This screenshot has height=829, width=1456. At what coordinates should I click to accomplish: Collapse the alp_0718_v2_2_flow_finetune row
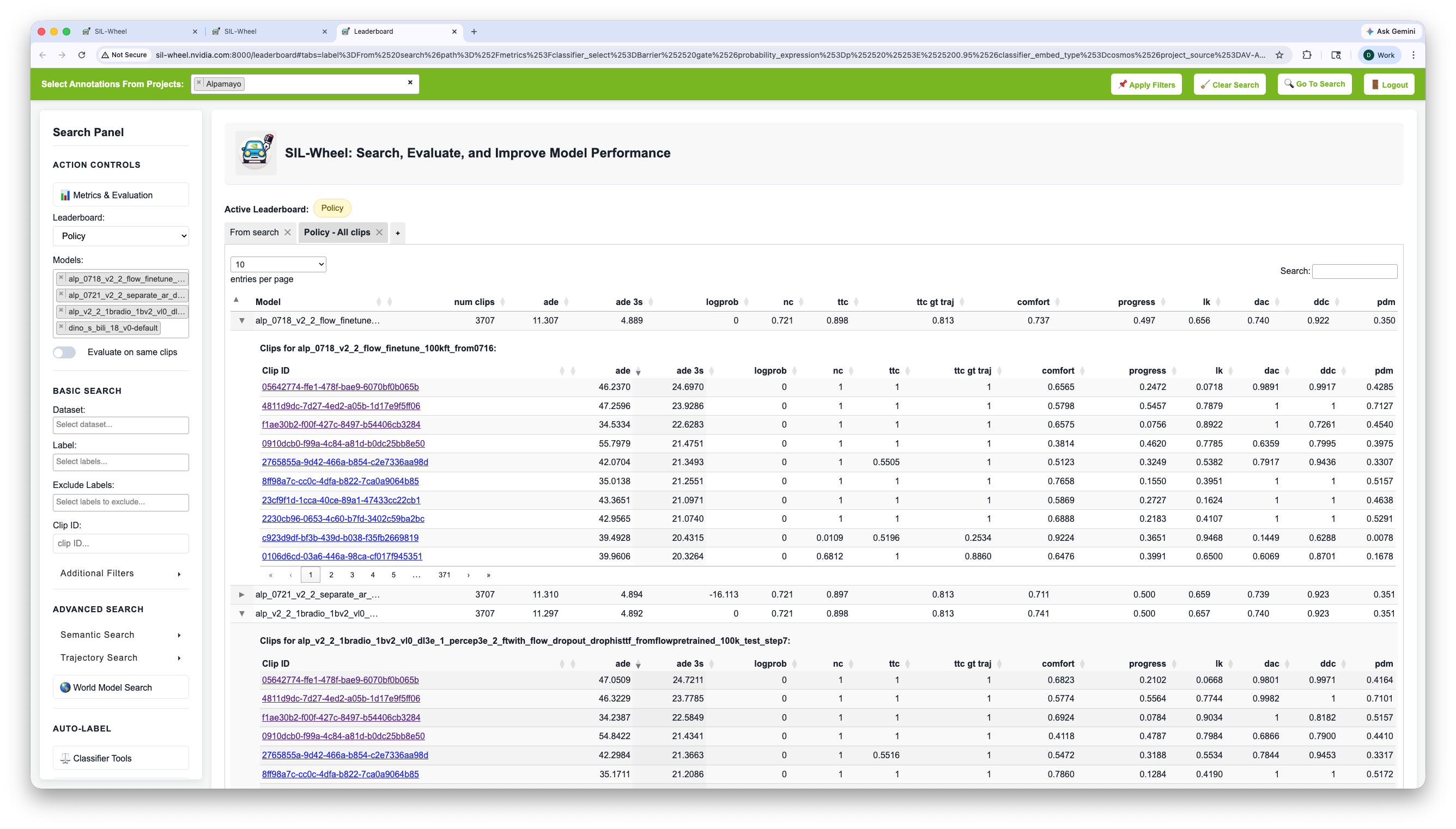pyautogui.click(x=241, y=321)
